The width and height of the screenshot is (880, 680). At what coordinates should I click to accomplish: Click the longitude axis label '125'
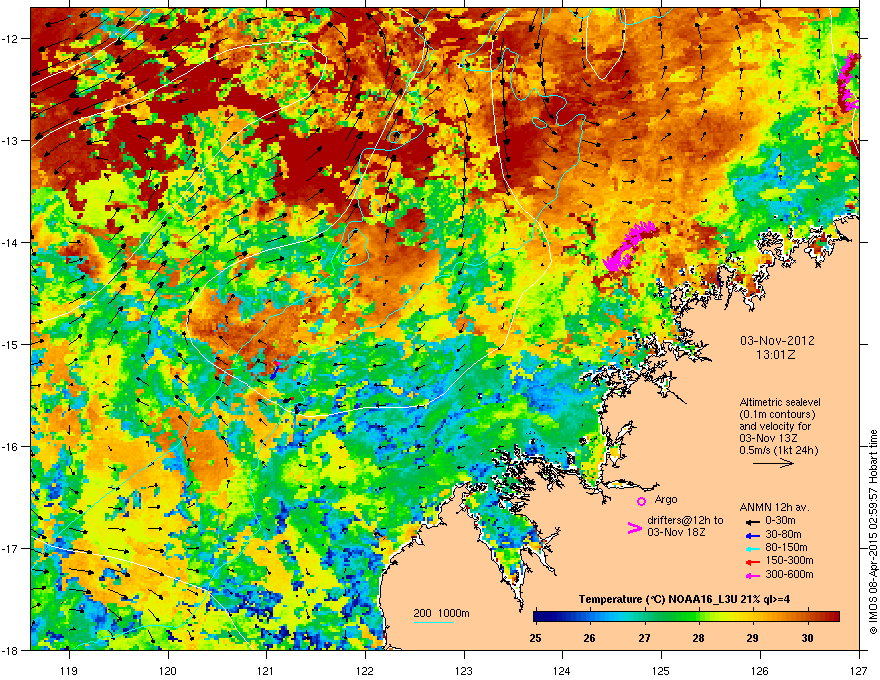[x=661, y=670]
